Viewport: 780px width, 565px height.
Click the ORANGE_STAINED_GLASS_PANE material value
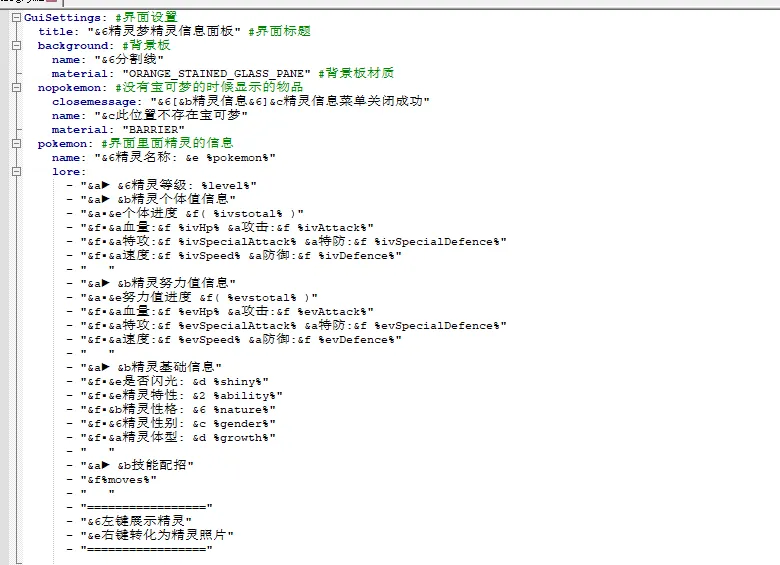click(x=216, y=74)
